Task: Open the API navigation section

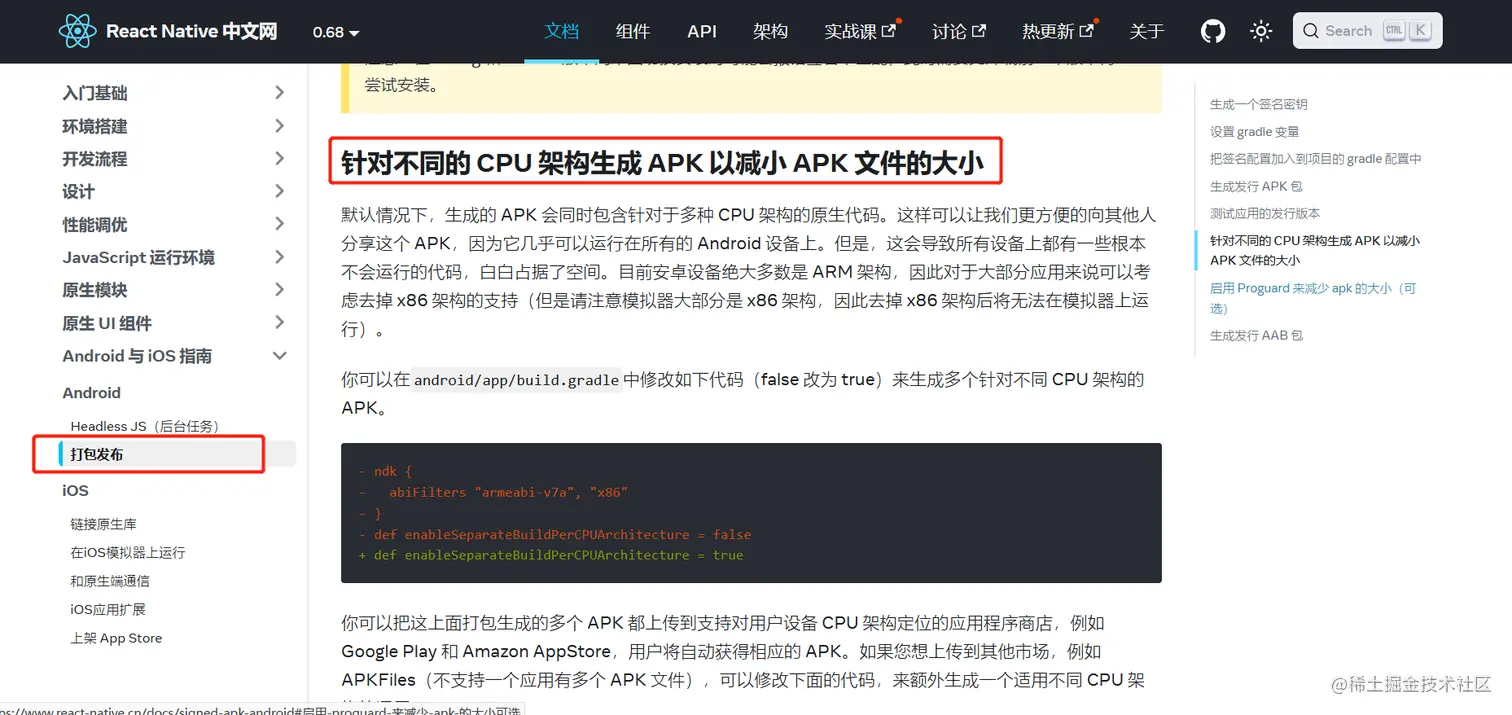Action: tap(702, 31)
